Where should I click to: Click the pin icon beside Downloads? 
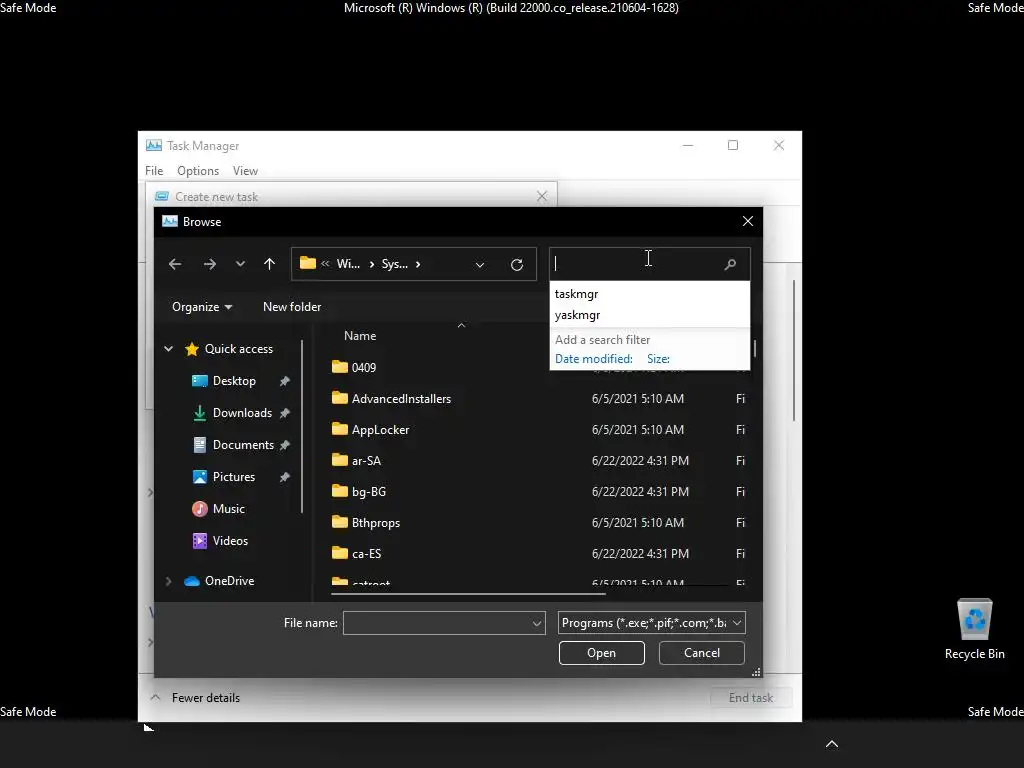[285, 413]
